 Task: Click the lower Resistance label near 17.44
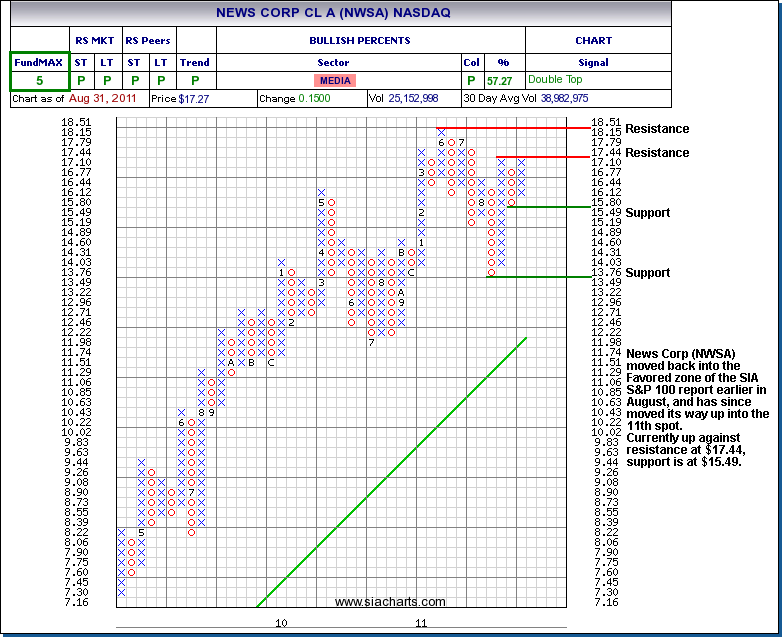coord(657,153)
